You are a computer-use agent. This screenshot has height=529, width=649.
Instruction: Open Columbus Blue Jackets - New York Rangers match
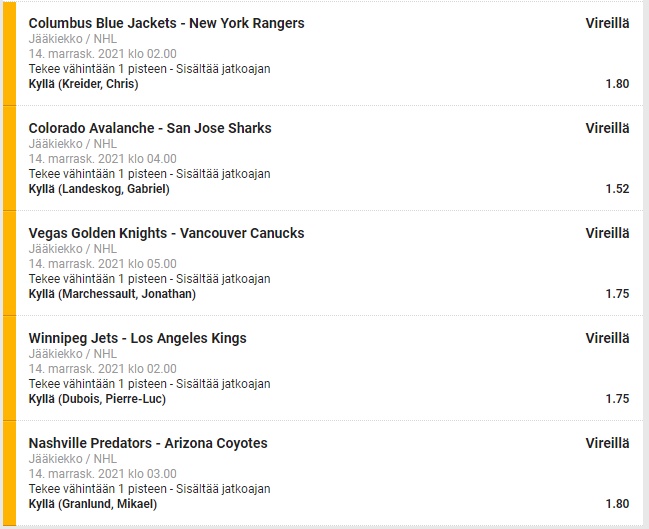tap(166, 23)
